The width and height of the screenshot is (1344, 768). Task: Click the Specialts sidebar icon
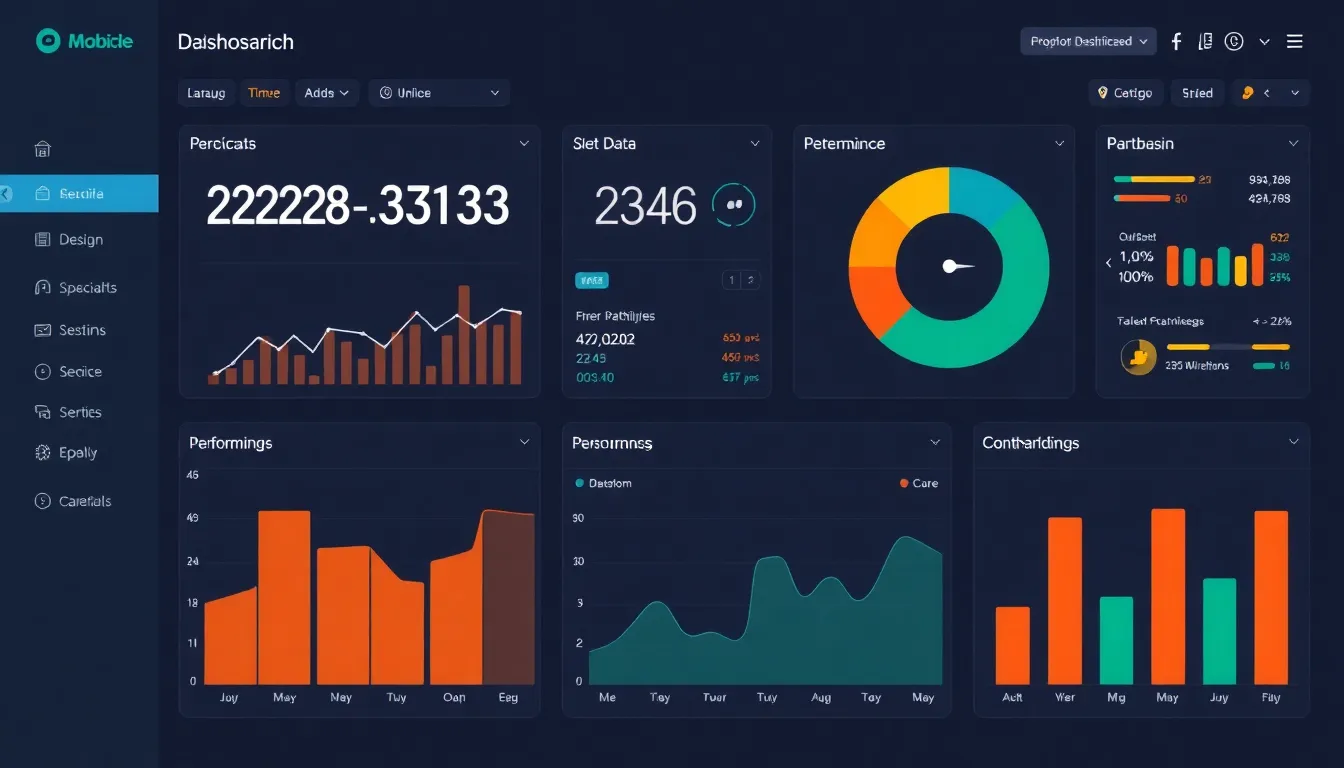click(42, 288)
